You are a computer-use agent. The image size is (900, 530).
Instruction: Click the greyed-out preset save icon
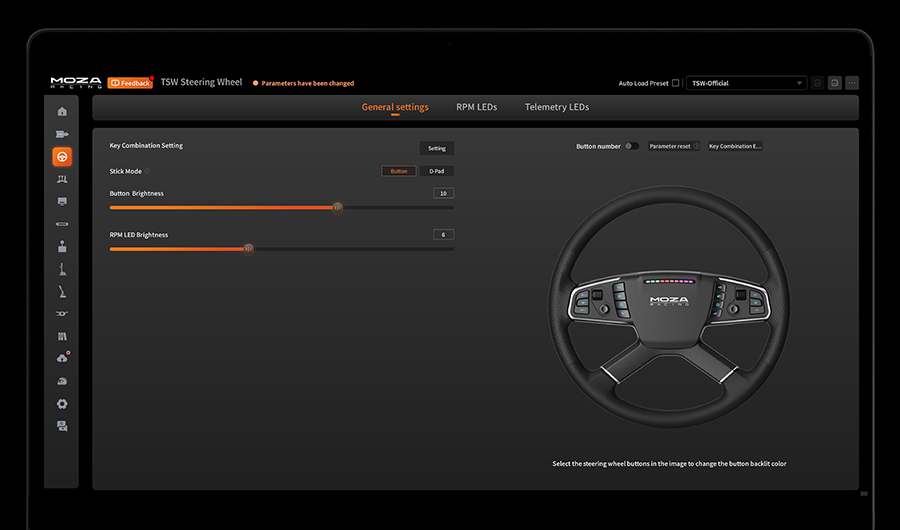pyautogui.click(x=817, y=83)
